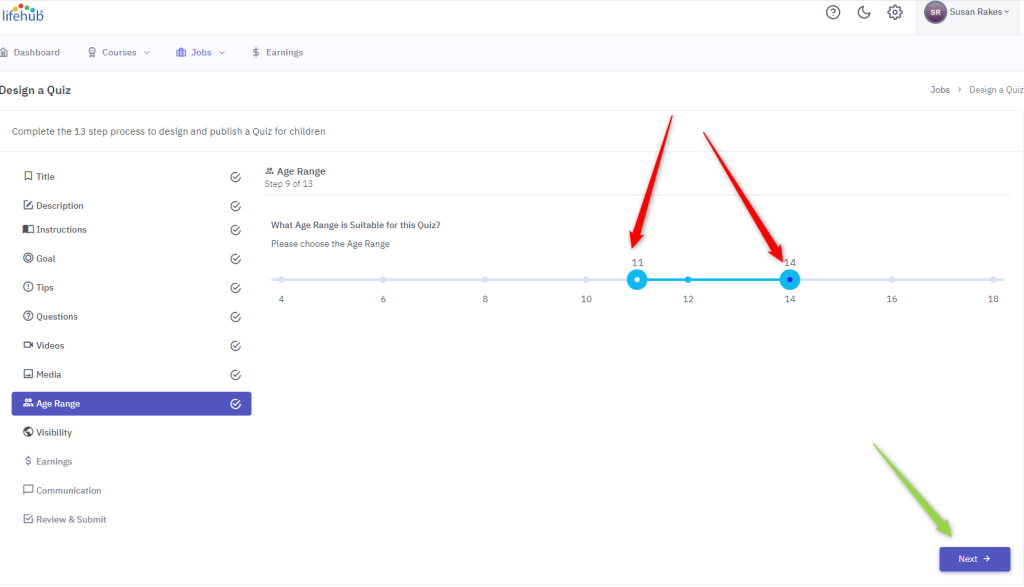Click the SR user avatar
The width and height of the screenshot is (1024, 587).
tap(935, 12)
